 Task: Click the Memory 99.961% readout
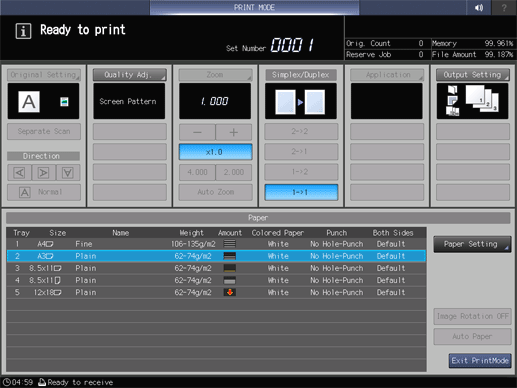pyautogui.click(x=472, y=43)
